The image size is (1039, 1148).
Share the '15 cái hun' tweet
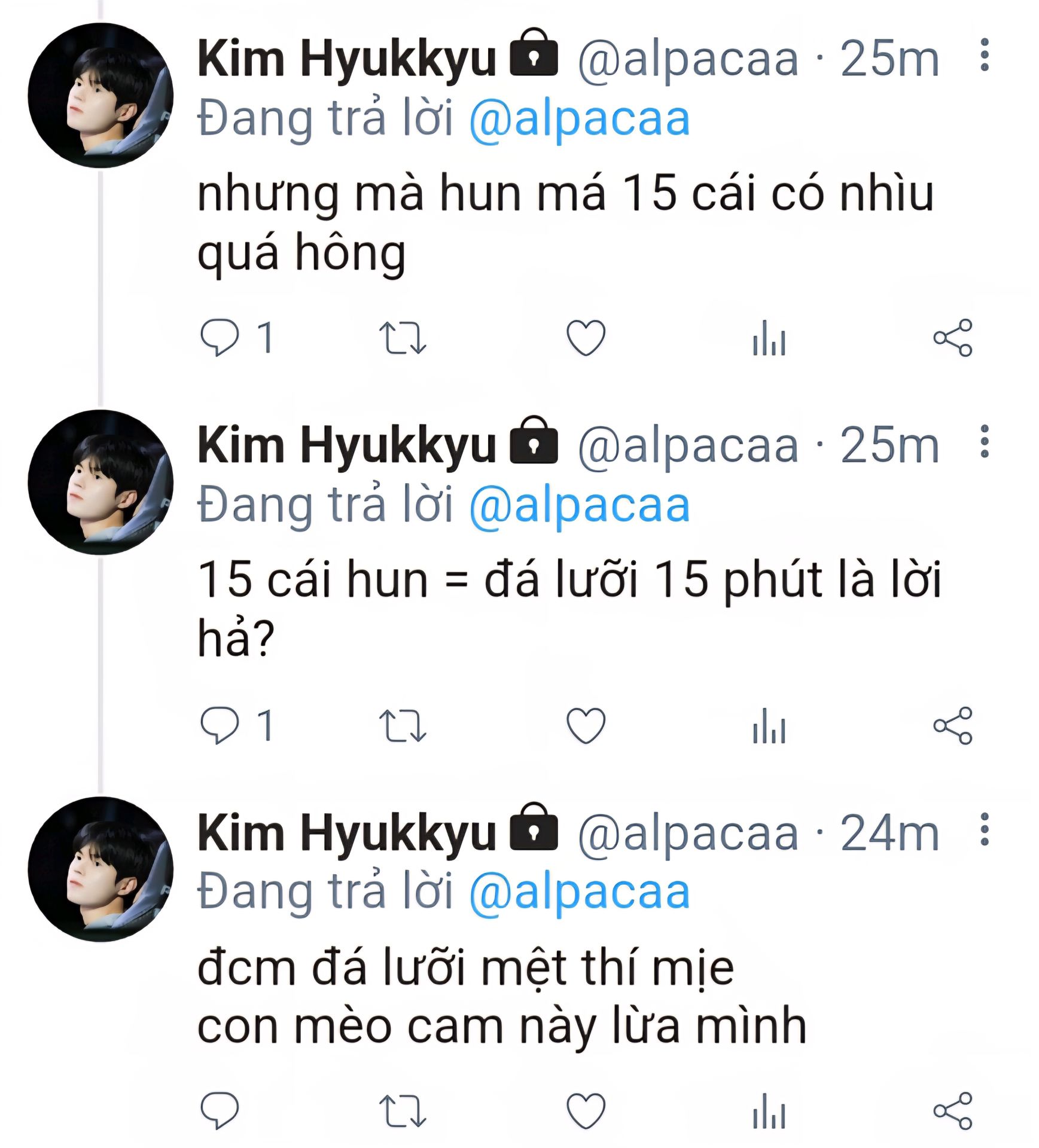coord(952,725)
